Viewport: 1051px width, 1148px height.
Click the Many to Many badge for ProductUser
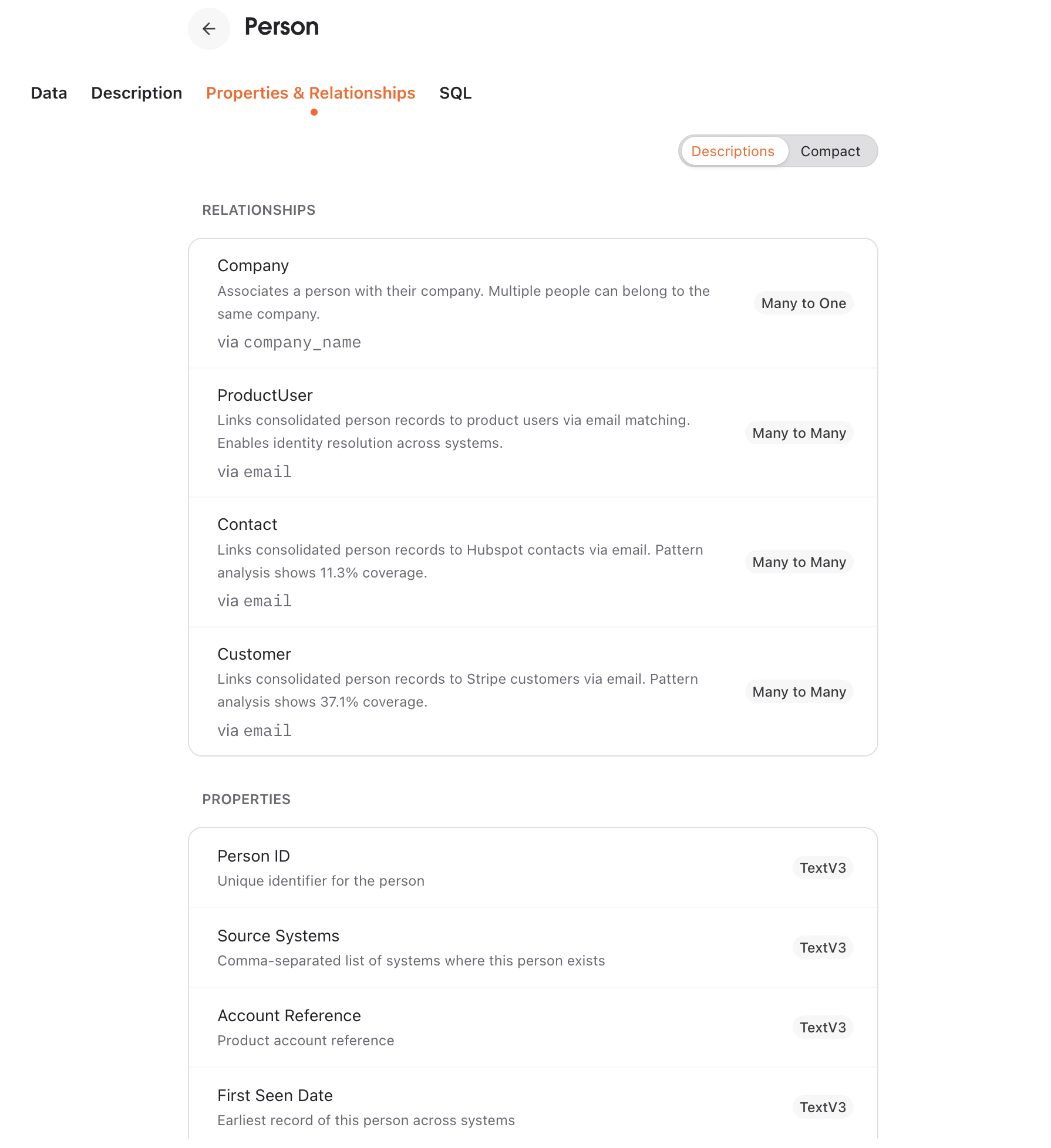point(799,433)
